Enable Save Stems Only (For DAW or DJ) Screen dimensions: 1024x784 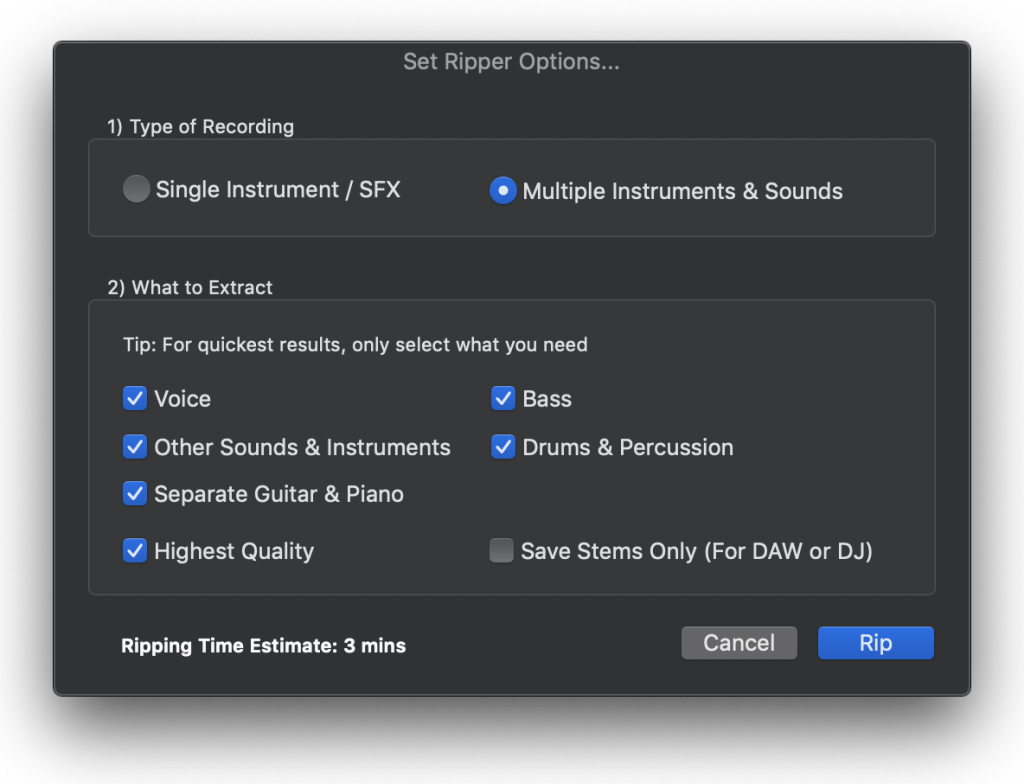pos(501,550)
